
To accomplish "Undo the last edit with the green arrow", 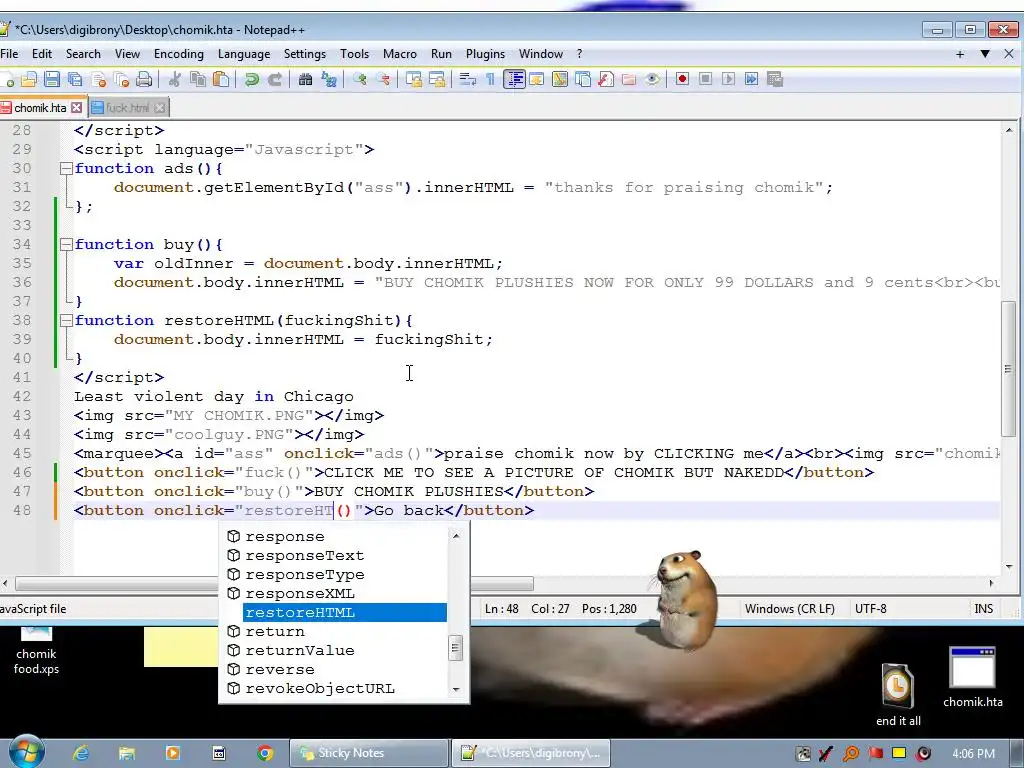I will tap(251, 80).
